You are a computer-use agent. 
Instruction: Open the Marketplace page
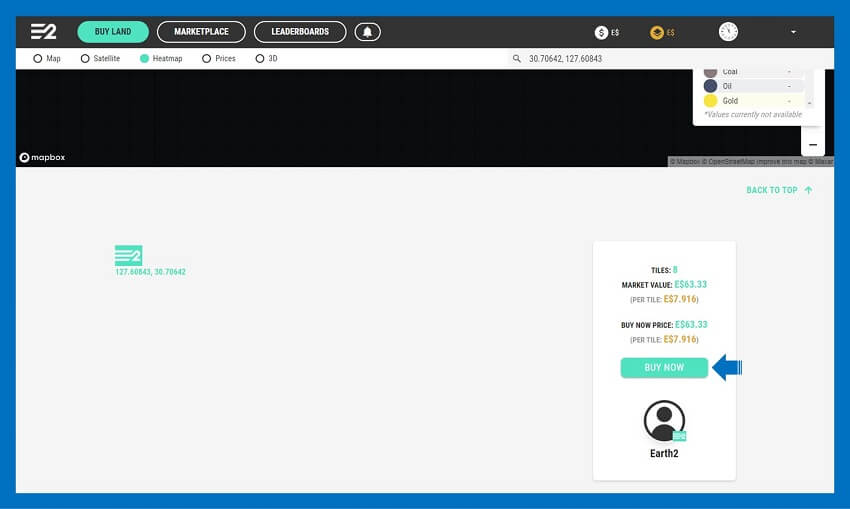click(201, 32)
